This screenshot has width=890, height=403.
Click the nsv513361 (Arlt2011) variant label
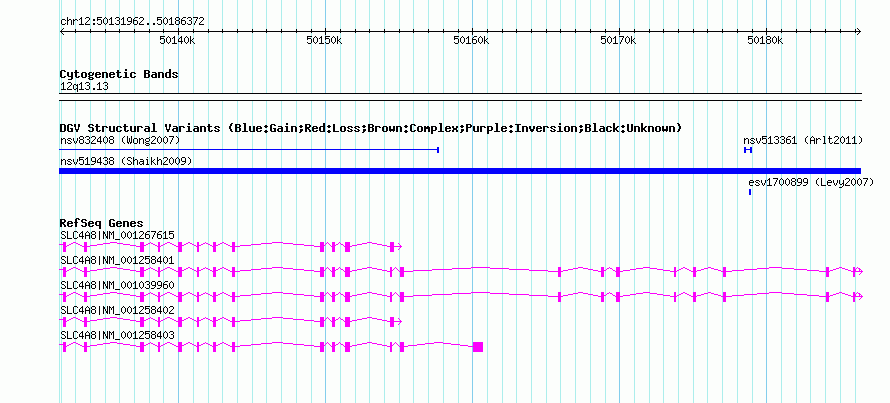point(803,140)
